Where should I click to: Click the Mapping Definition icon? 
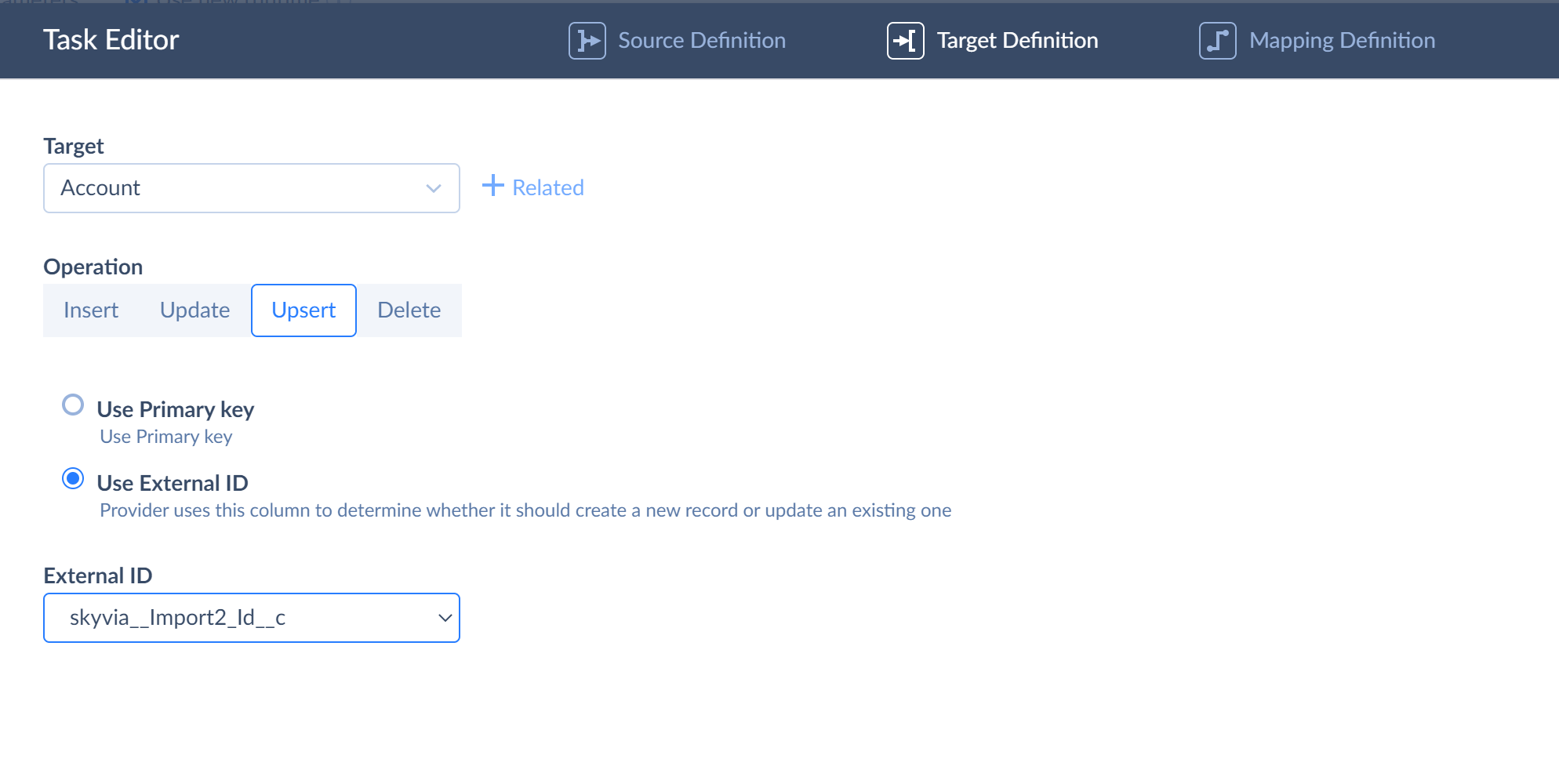click(x=1217, y=40)
